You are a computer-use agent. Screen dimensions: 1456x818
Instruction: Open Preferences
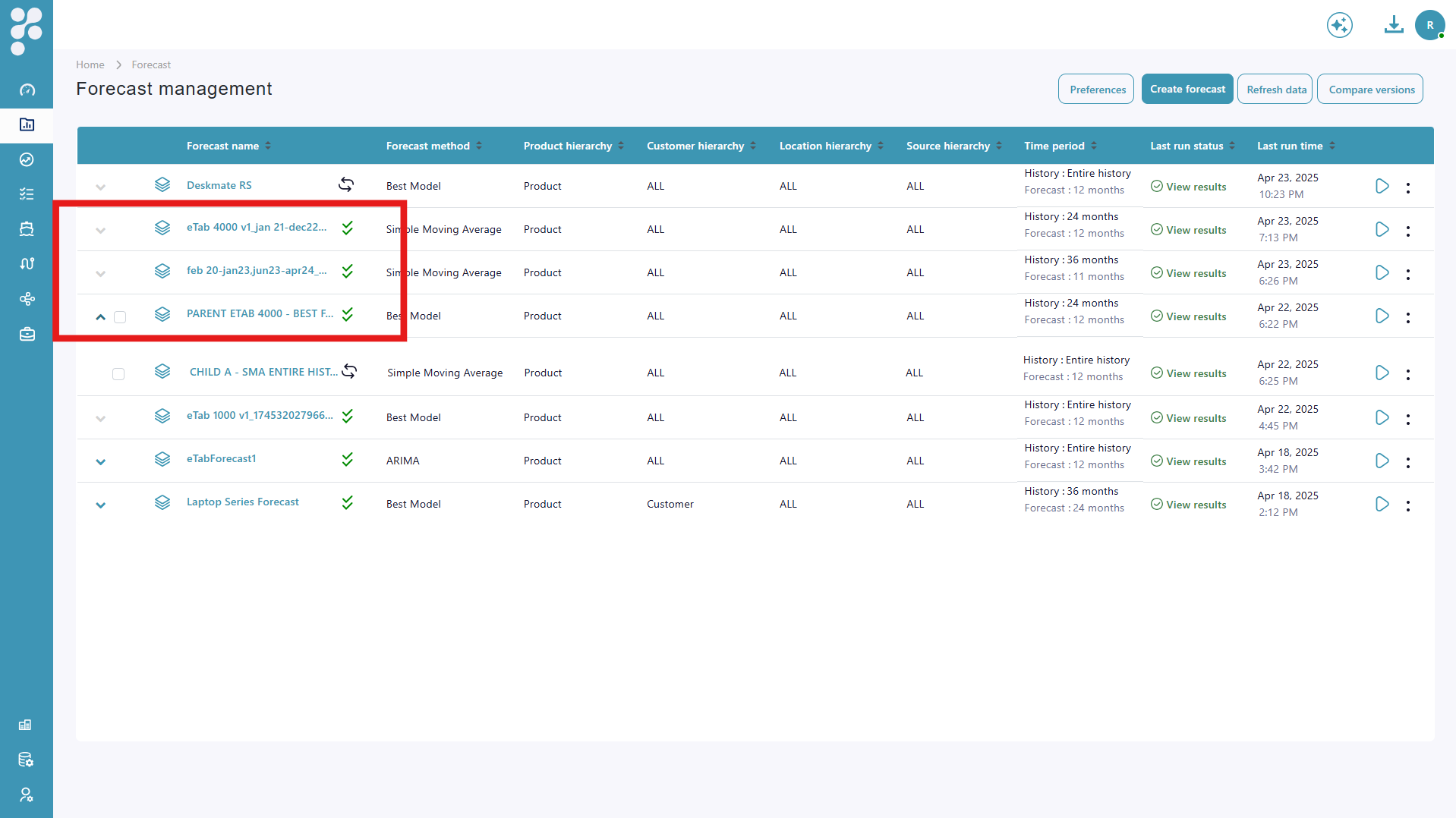1096,89
